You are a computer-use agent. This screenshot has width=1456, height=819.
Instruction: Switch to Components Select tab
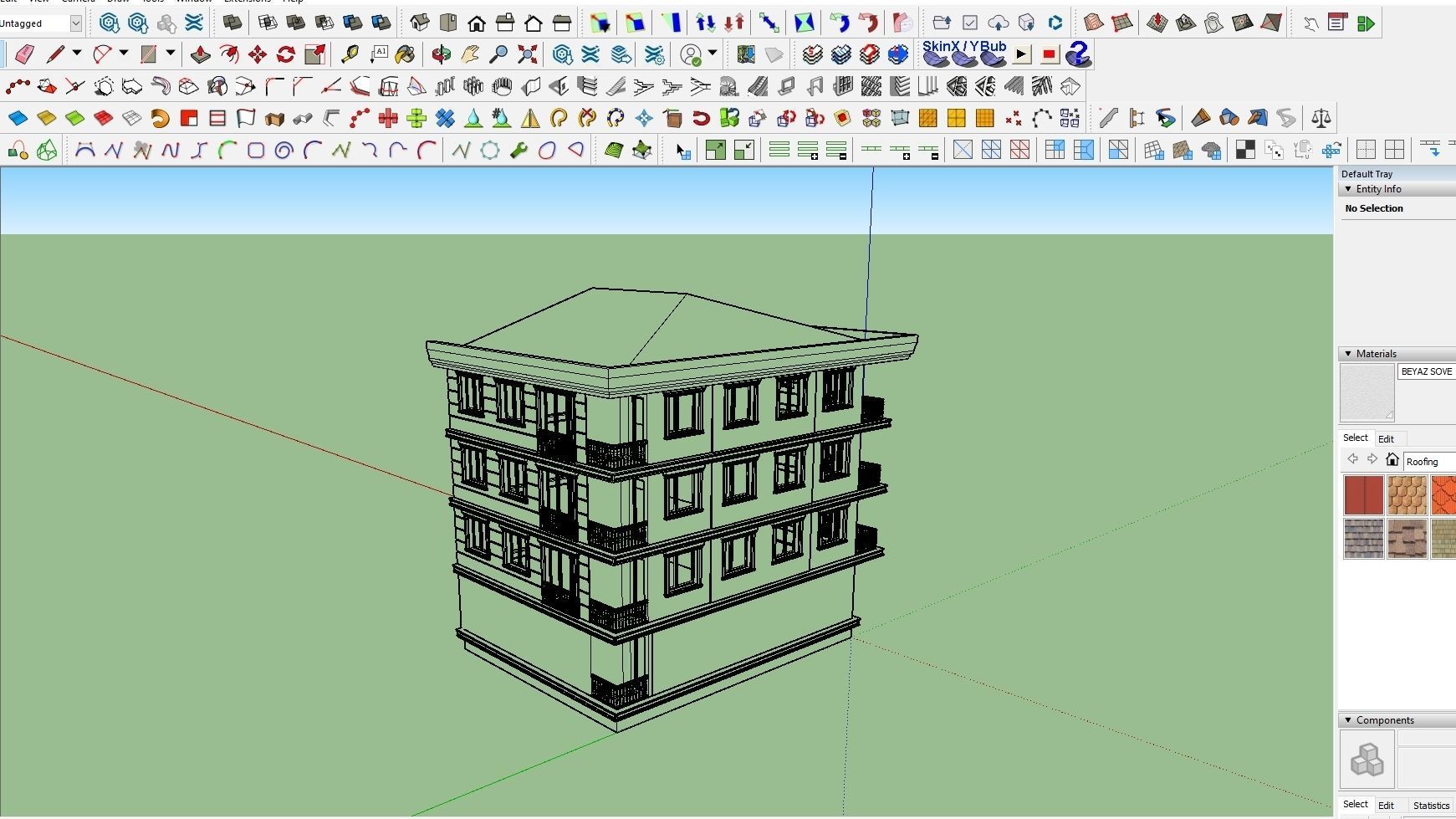point(1356,805)
